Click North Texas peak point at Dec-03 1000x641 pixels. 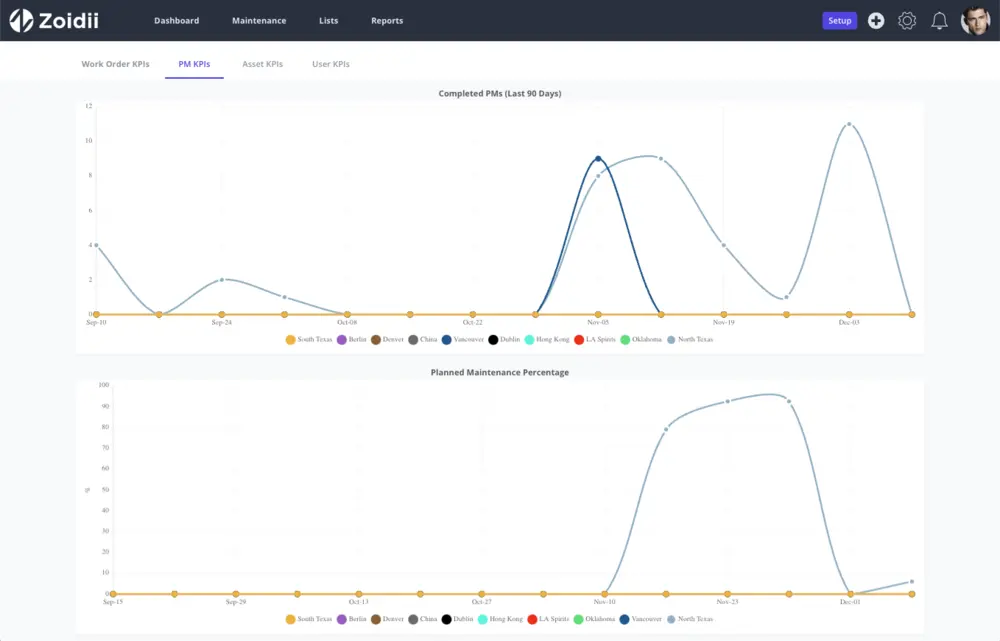(x=849, y=124)
